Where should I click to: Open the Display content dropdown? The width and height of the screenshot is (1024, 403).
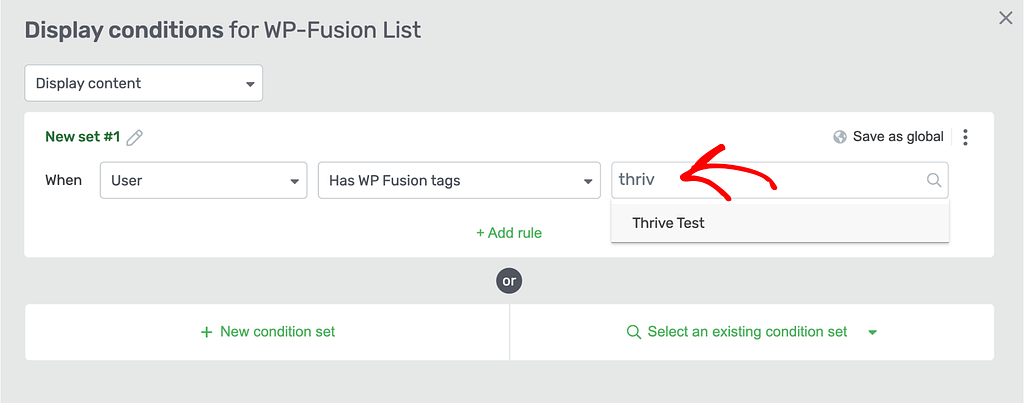point(144,83)
